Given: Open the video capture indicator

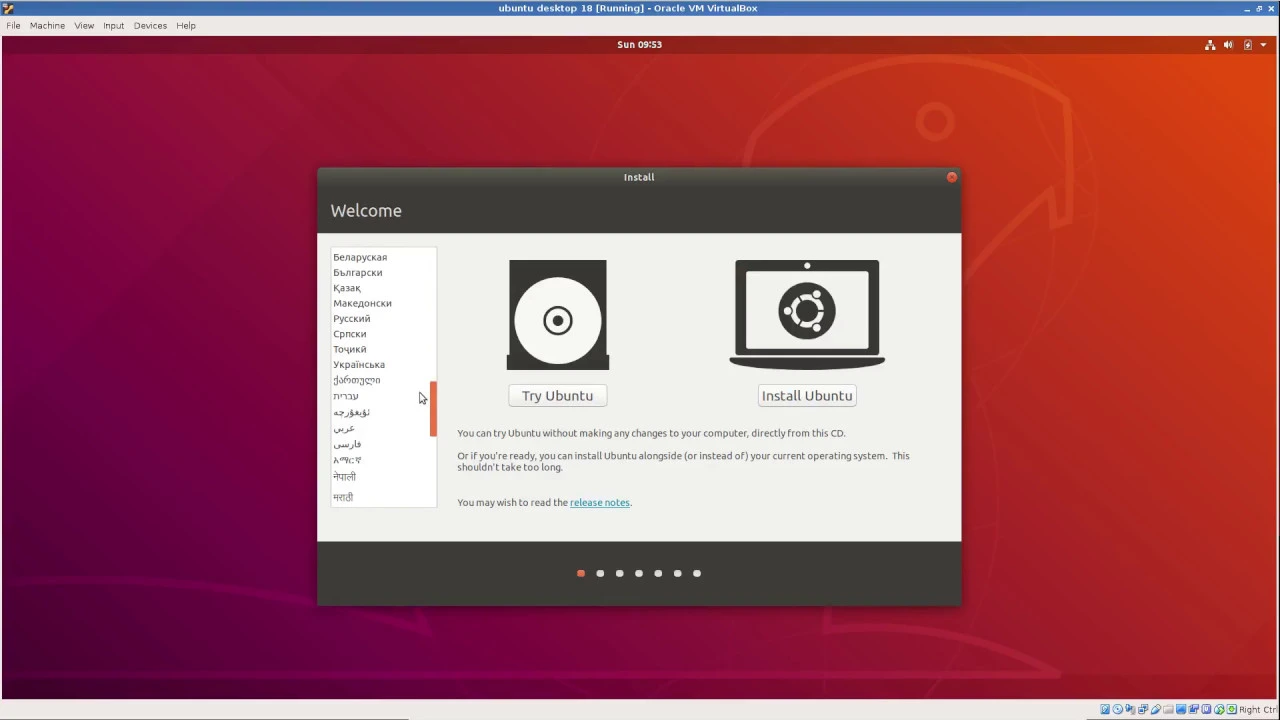Looking at the screenshot, I should point(1194,709).
